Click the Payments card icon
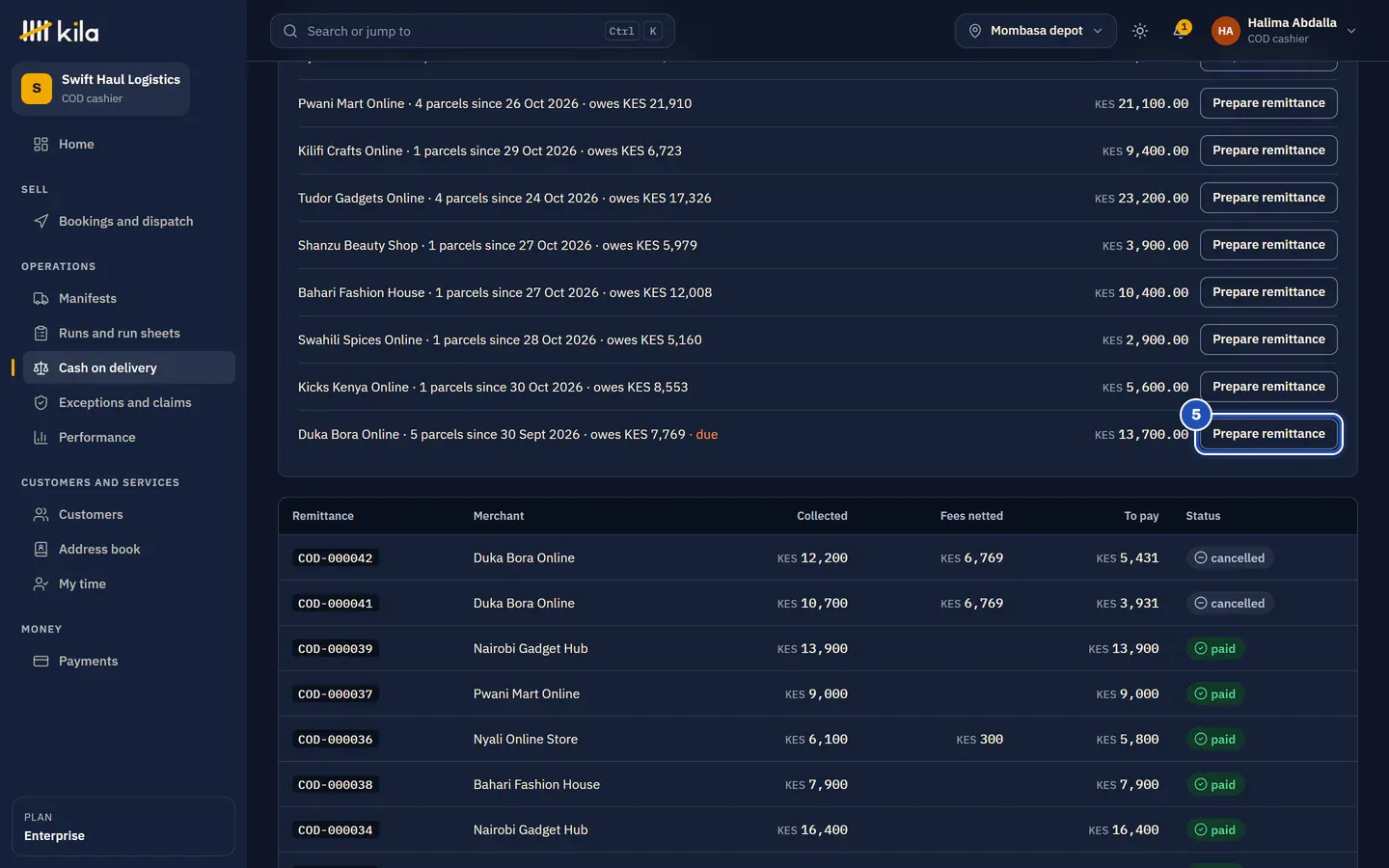Image resolution: width=1389 pixels, height=868 pixels. point(41,662)
